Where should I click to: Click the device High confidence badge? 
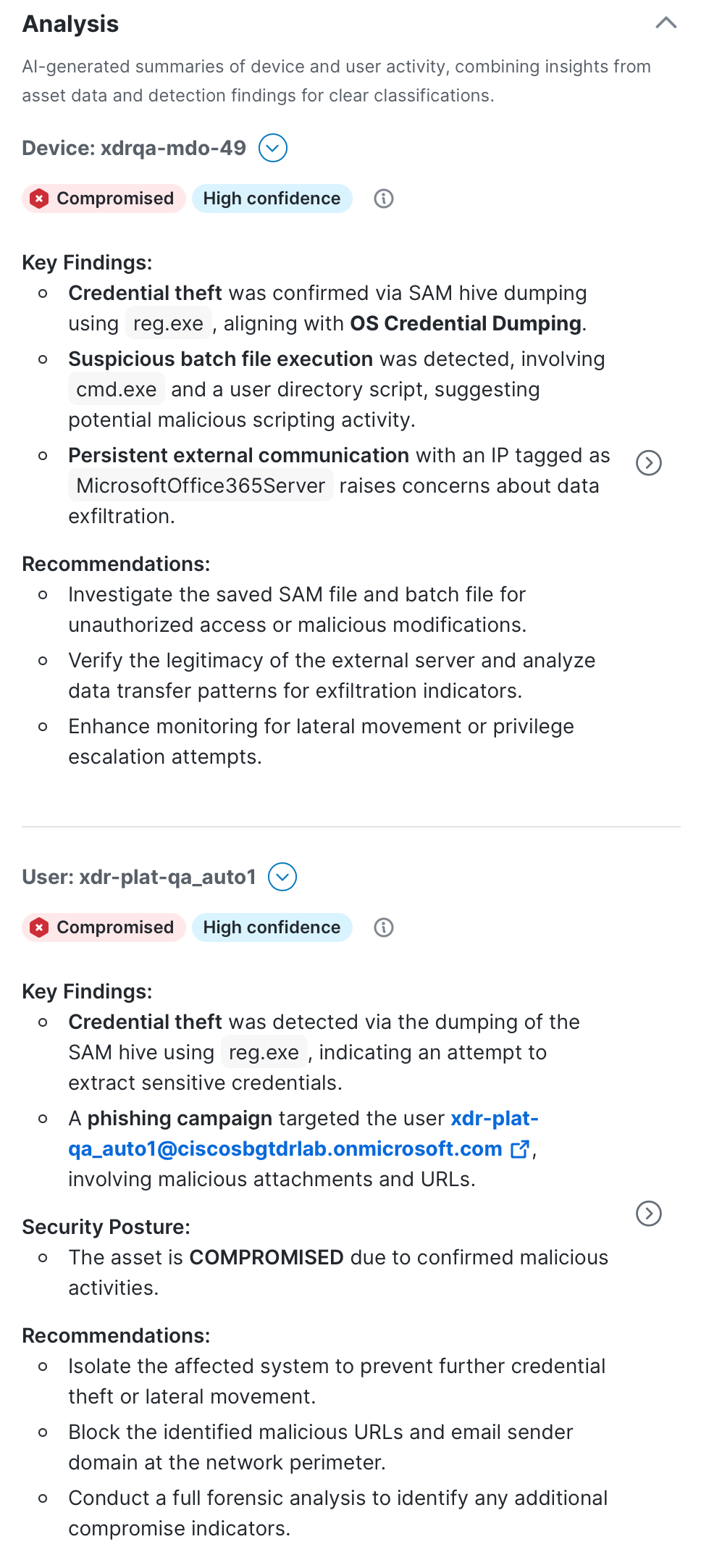272,199
